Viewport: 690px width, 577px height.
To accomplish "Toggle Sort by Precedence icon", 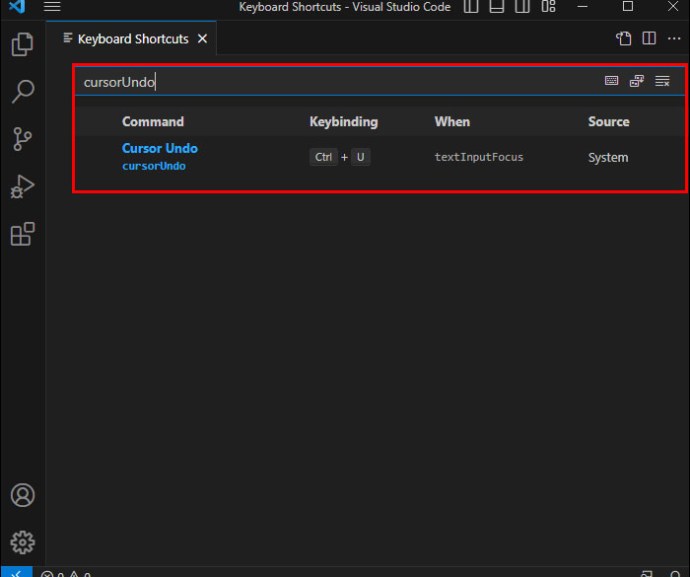I will [x=637, y=81].
